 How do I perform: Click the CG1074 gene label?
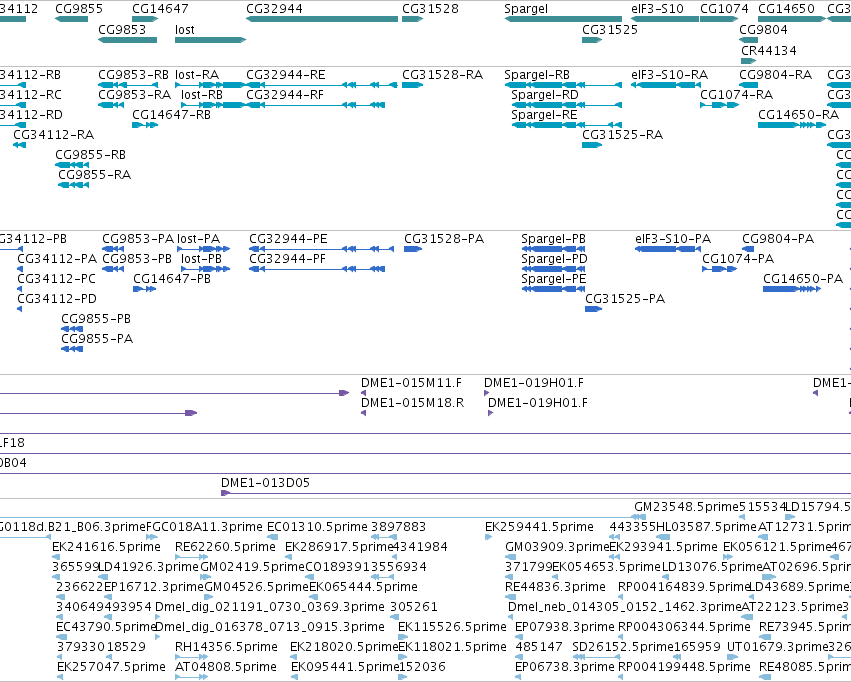[x=724, y=9]
